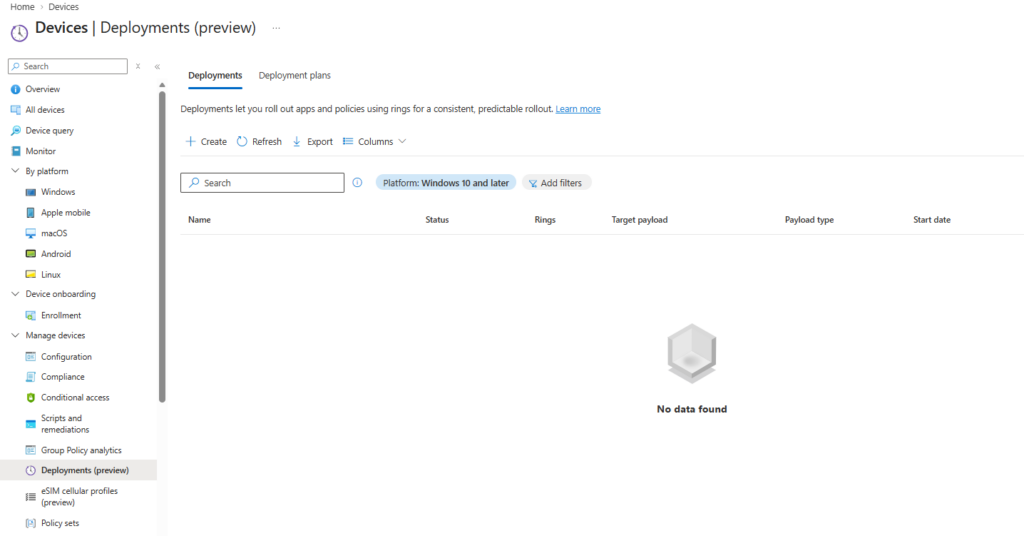The width and height of the screenshot is (1024, 536).
Task: Click the Conditional access shield icon
Action: (x=31, y=398)
